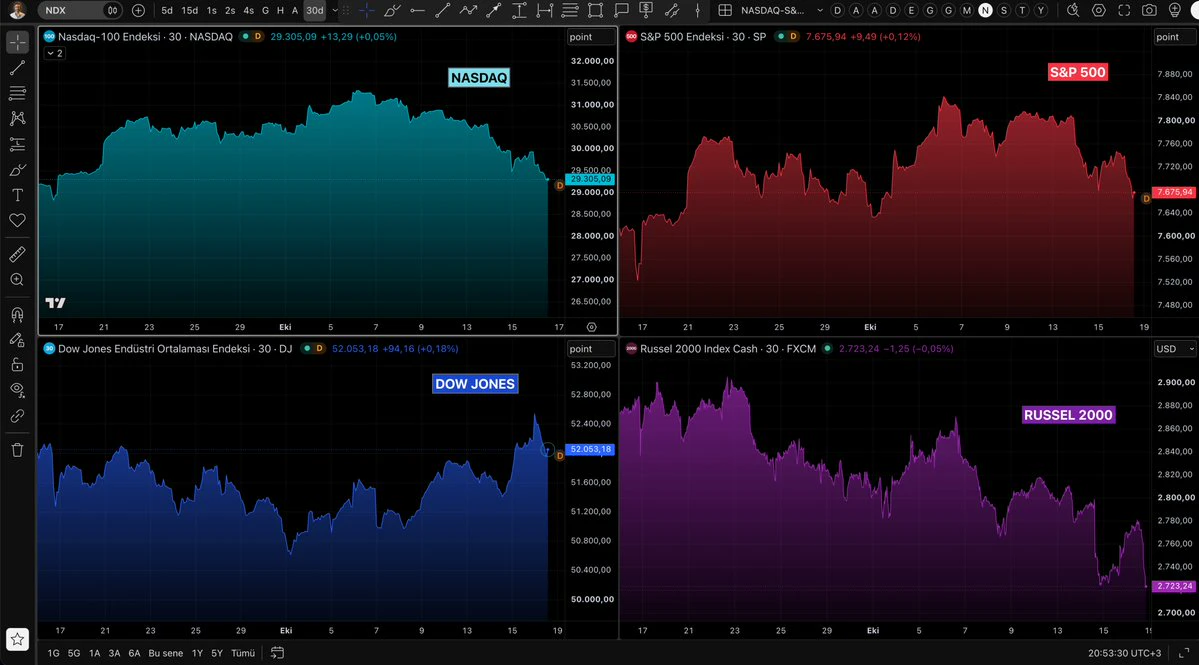The width and height of the screenshot is (1199, 665).
Task: Click the quick search lightning magnifier icon
Action: click(x=1073, y=11)
